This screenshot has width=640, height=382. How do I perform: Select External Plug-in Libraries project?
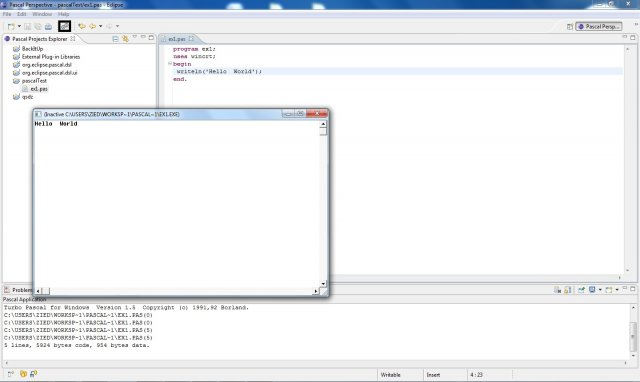tap(51, 57)
